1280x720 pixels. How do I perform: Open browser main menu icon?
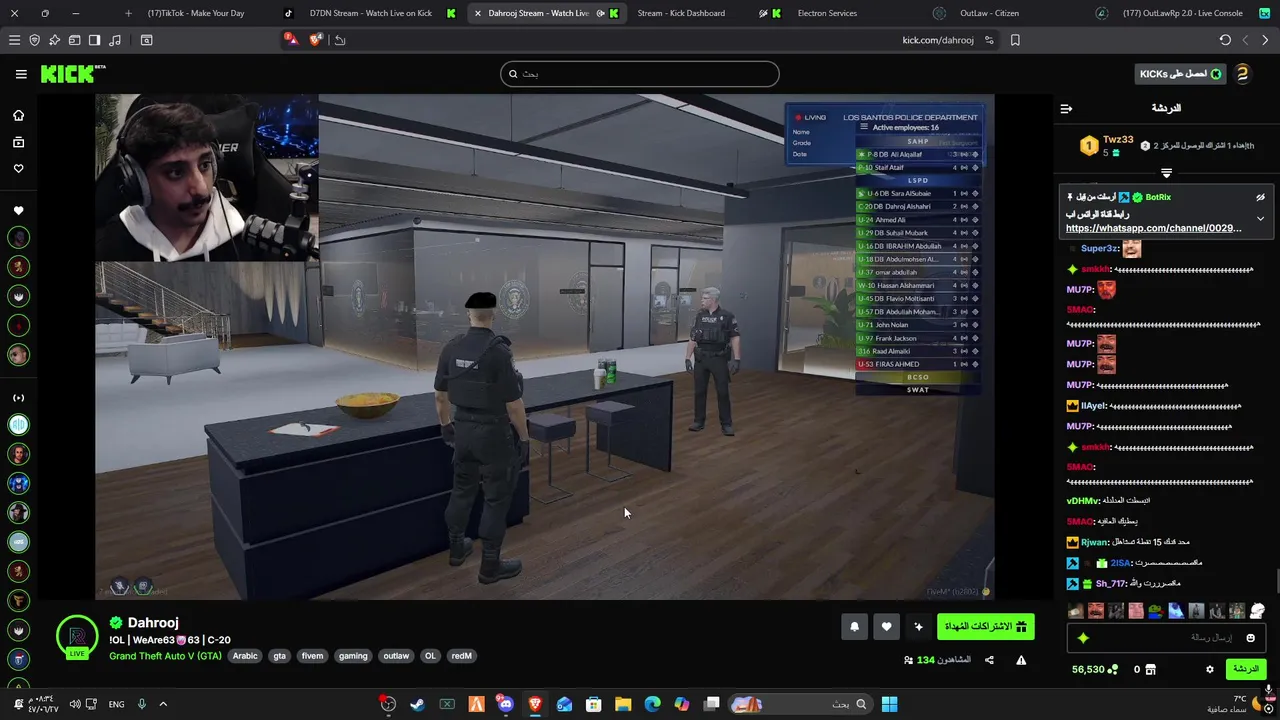[14, 40]
